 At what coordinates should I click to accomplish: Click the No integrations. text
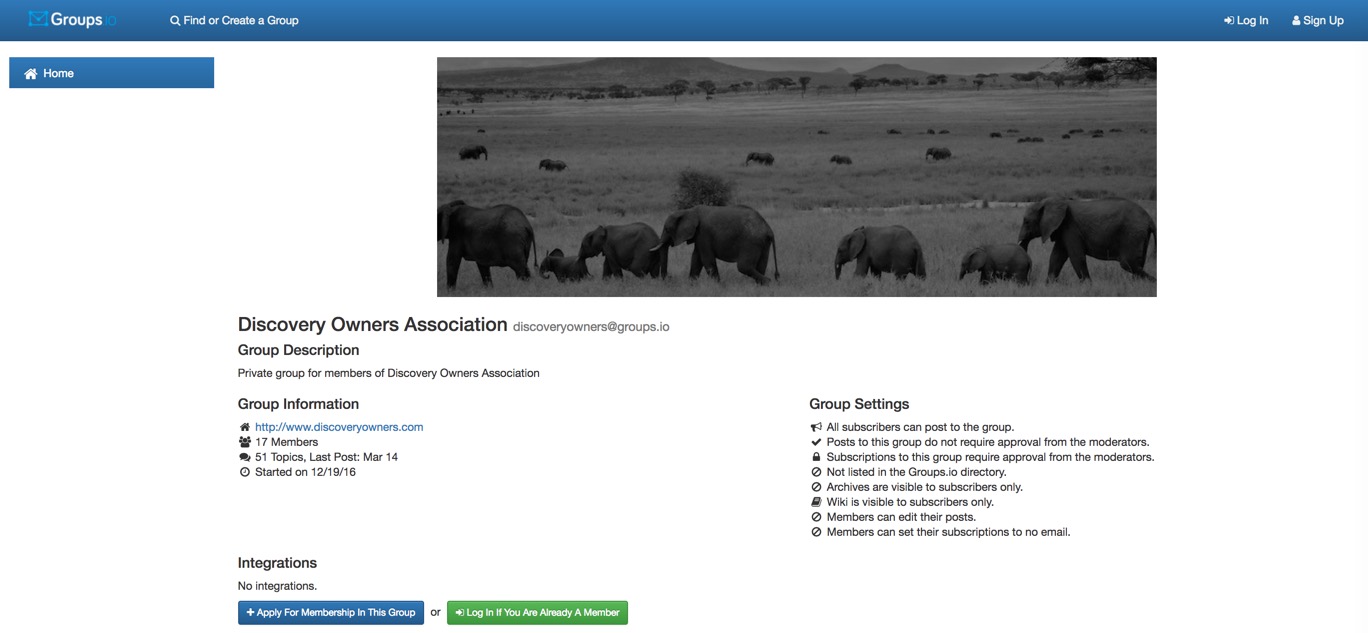[x=277, y=586]
